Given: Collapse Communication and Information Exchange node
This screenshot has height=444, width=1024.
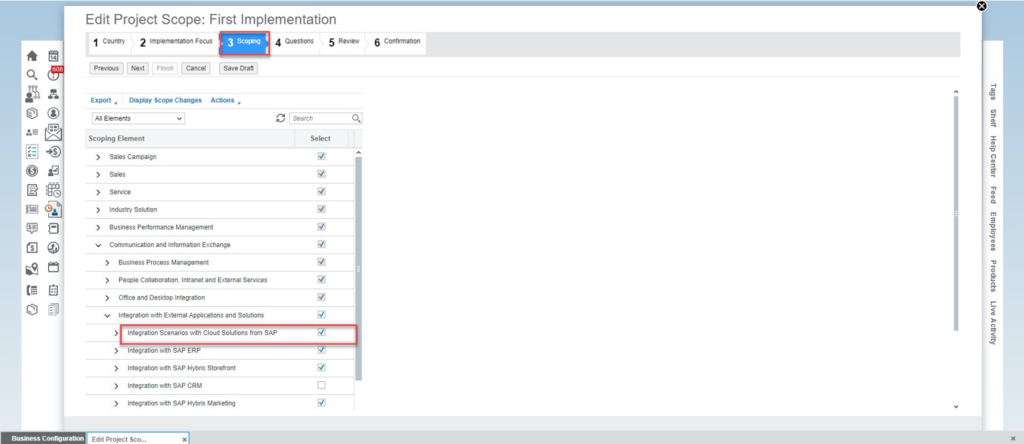Looking at the screenshot, I should coord(99,245).
